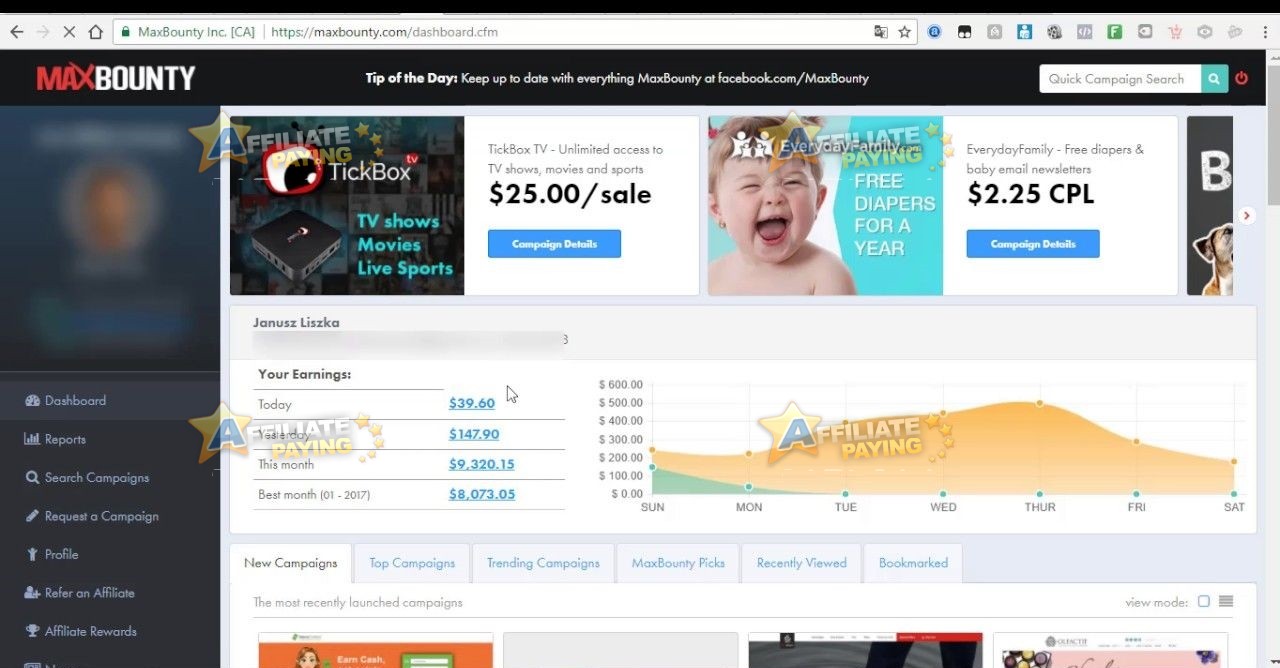Open Search Campaigns in the sidebar
Viewport: 1280px width, 668px height.
pos(97,477)
